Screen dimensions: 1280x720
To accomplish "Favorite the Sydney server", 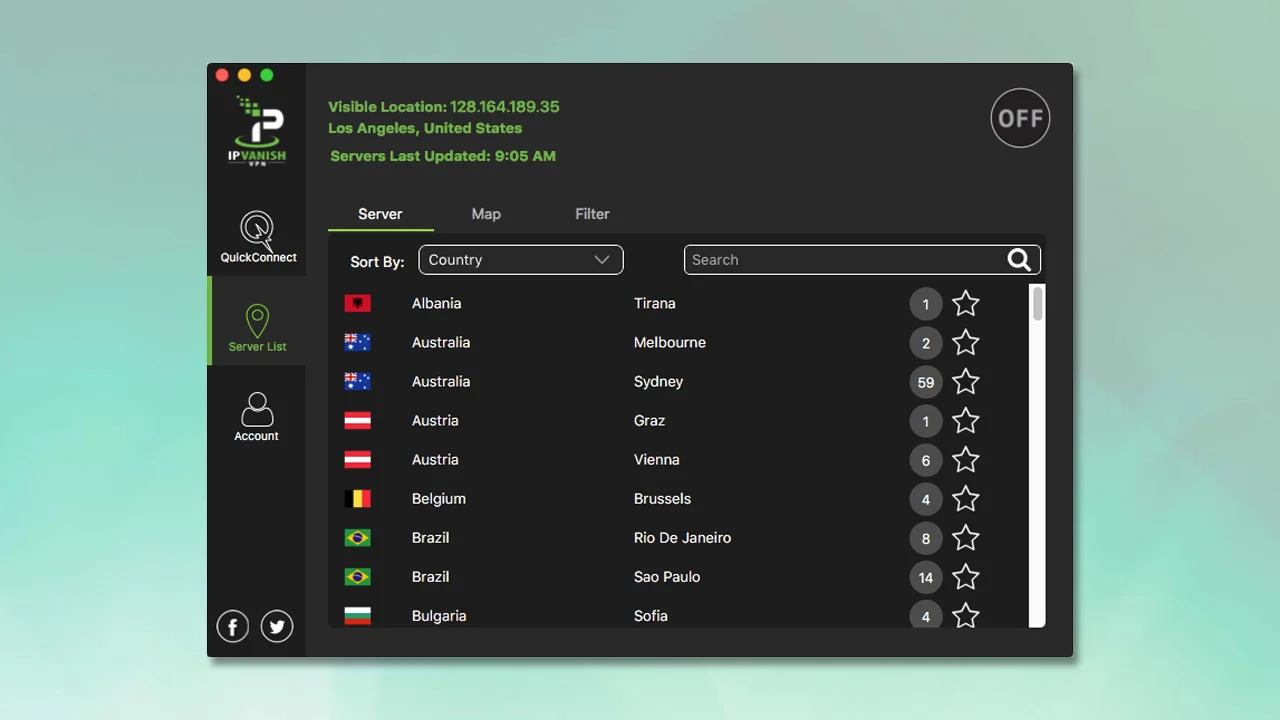I will (966, 382).
